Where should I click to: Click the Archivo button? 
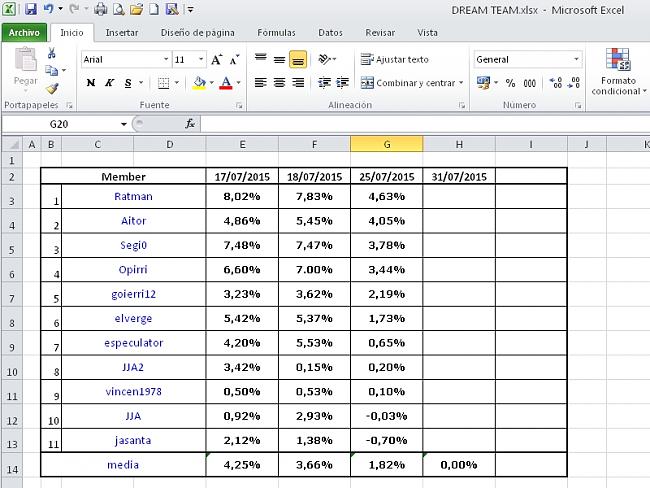[24, 32]
